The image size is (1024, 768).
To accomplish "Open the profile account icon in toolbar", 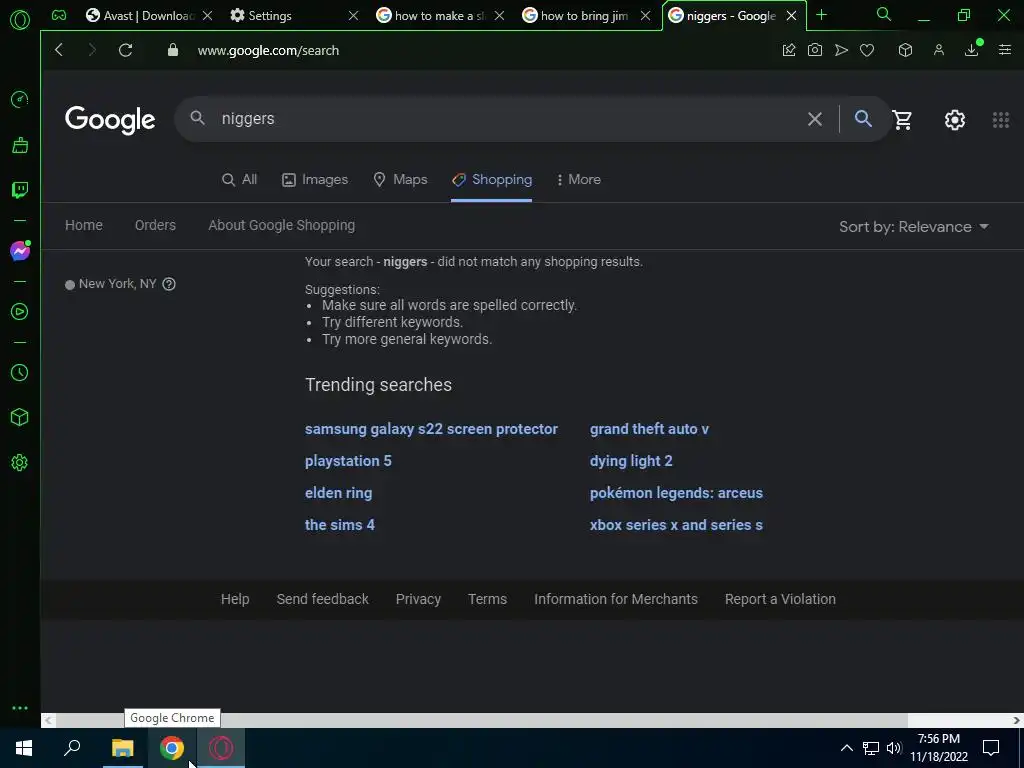I will 938,50.
